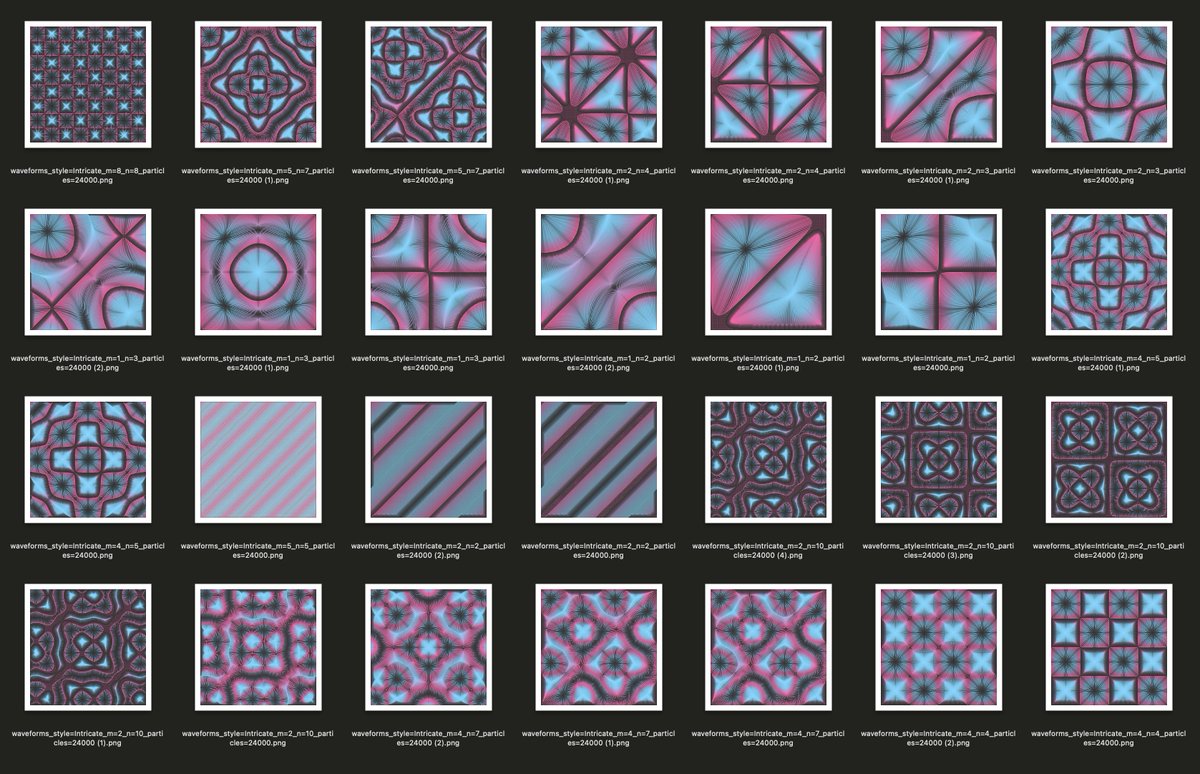Select thumbnail of m=1_n=3 image without number suffix
Screen dimensions: 1200x774
pyautogui.click(x=429, y=272)
